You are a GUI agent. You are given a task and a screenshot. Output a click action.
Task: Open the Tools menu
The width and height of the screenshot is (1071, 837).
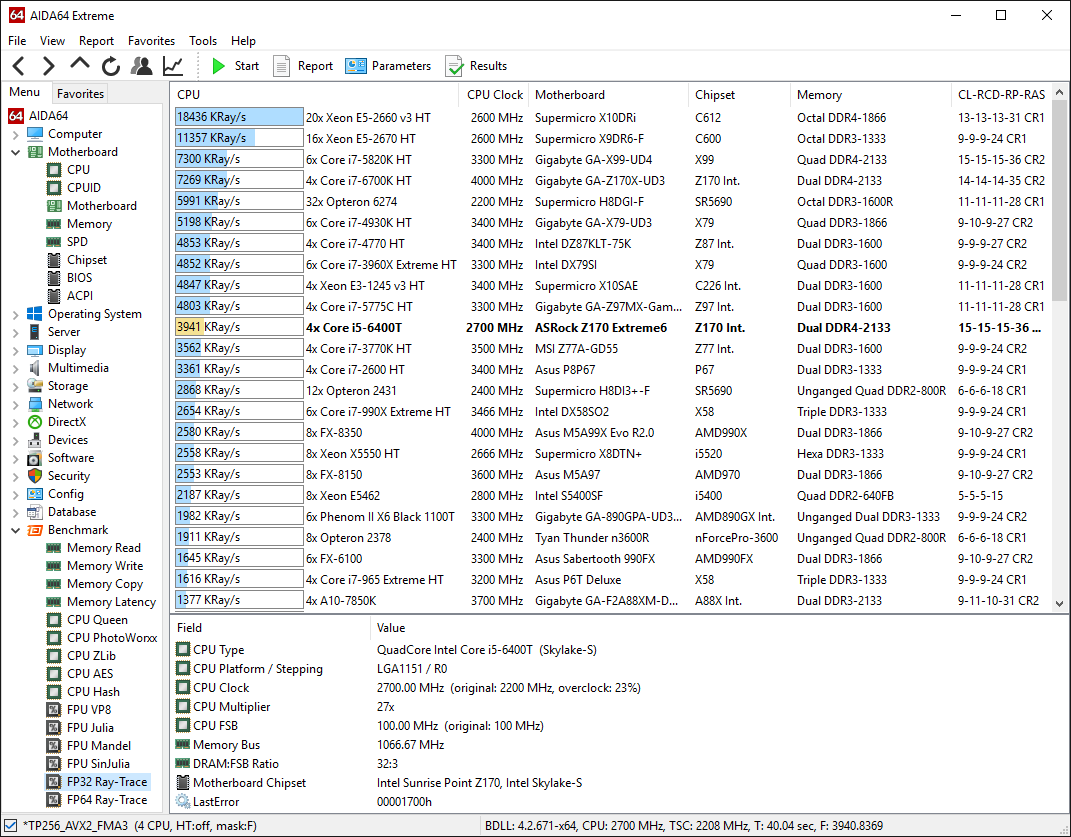coord(203,41)
